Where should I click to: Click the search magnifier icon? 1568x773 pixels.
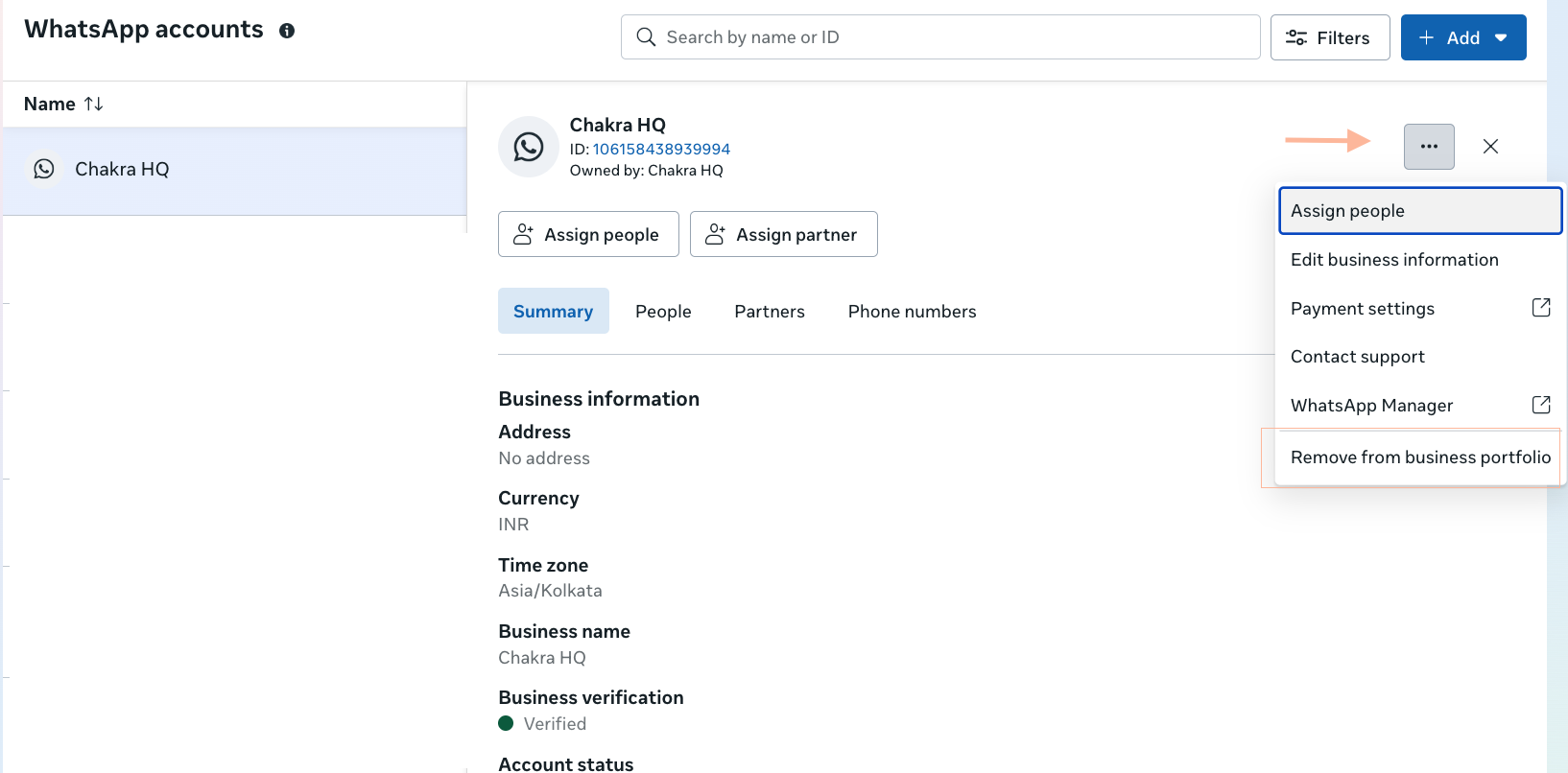(x=647, y=37)
